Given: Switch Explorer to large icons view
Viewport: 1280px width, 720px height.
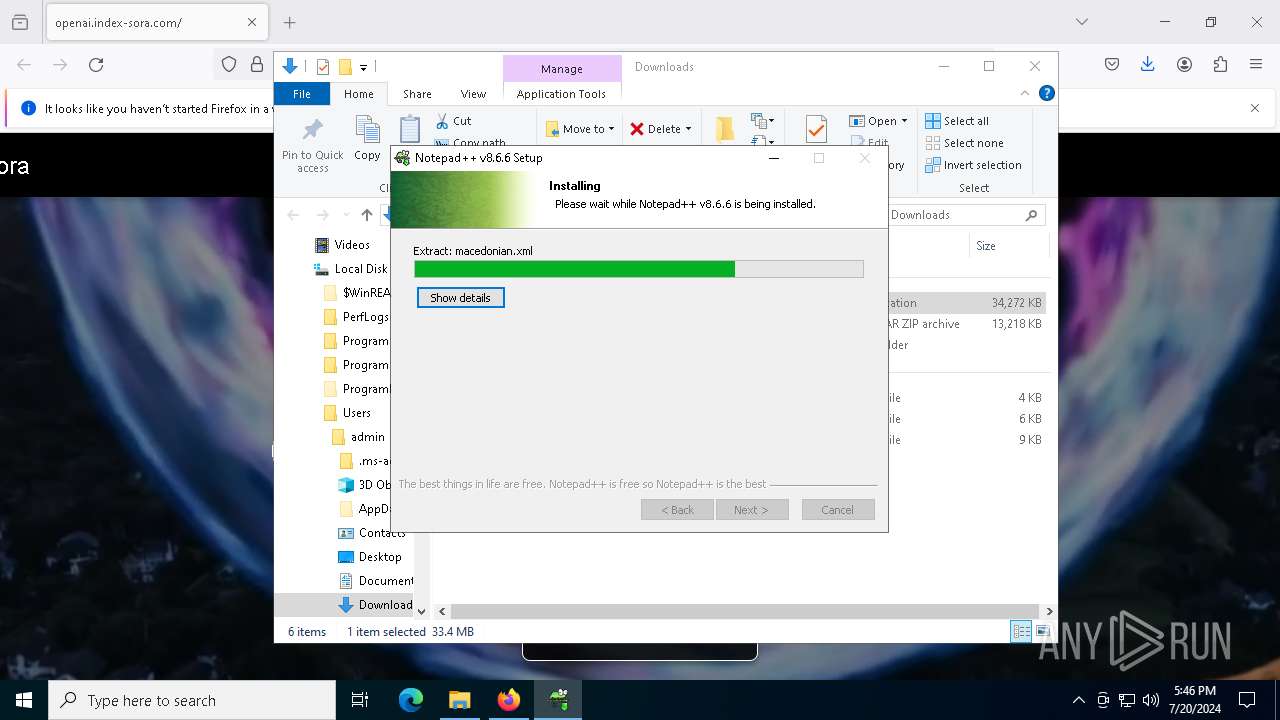Looking at the screenshot, I should tap(1042, 631).
